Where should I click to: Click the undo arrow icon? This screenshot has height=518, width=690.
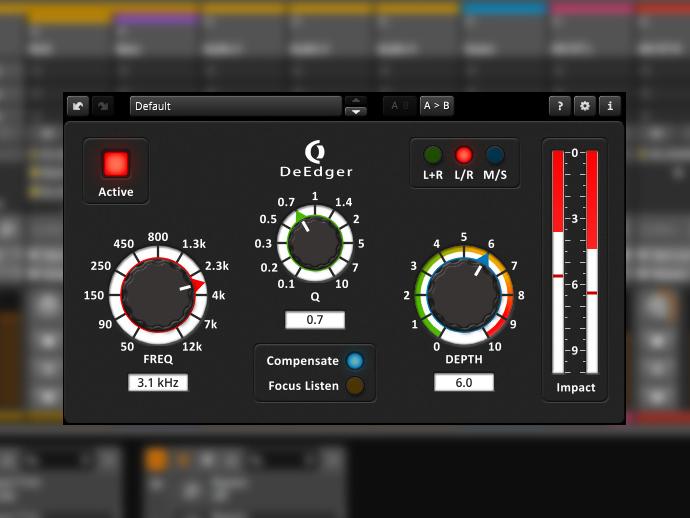78,106
